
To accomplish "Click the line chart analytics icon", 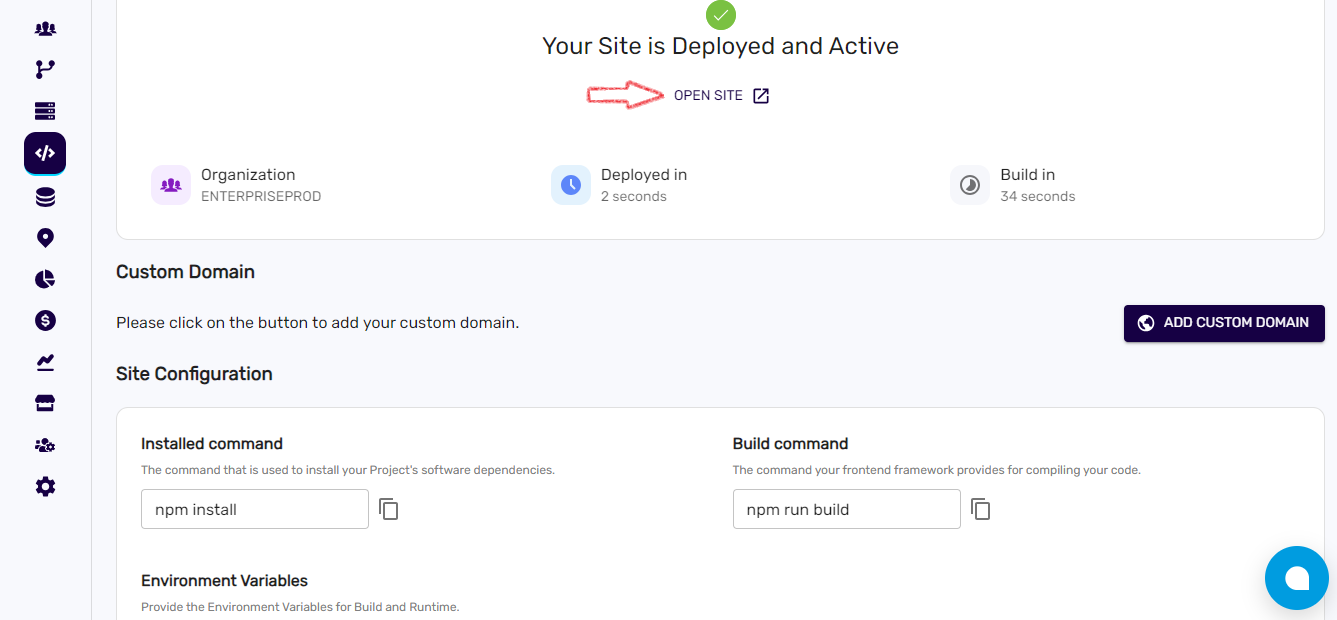I will click(45, 362).
